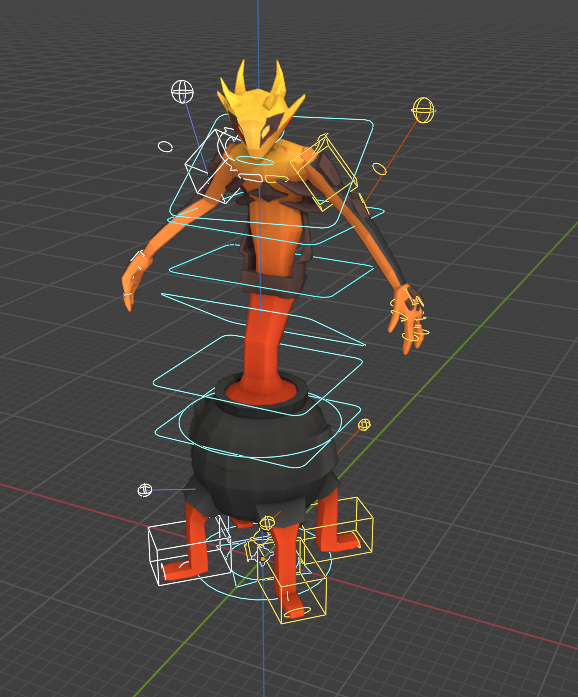The width and height of the screenshot is (578, 697).
Task: Click the small white sphere left of cauldron
Action: click(x=145, y=490)
